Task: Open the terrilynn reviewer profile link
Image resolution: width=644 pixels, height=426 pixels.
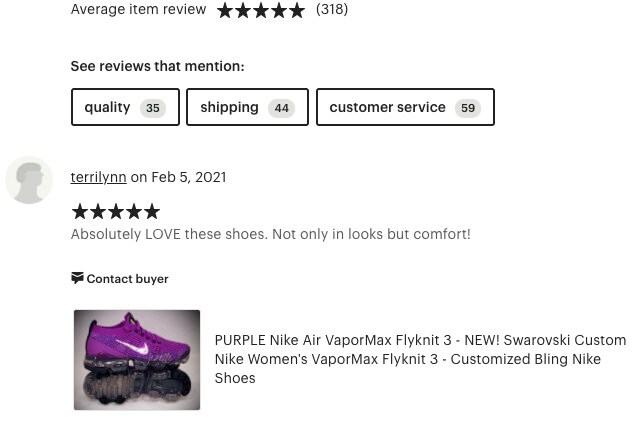Action: pos(99,177)
